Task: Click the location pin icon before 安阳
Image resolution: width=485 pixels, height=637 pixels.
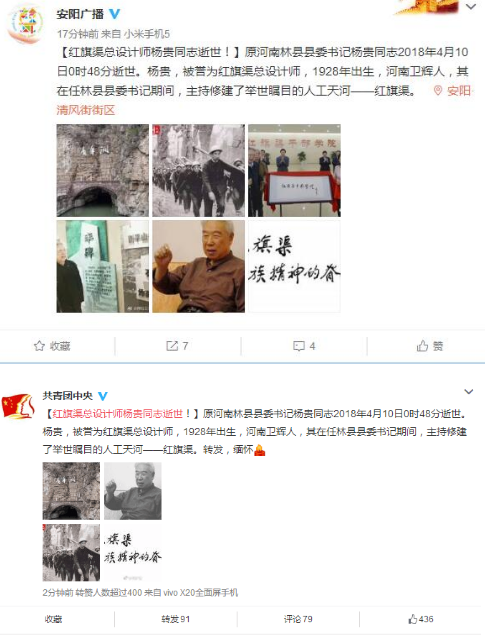Action: (x=438, y=90)
